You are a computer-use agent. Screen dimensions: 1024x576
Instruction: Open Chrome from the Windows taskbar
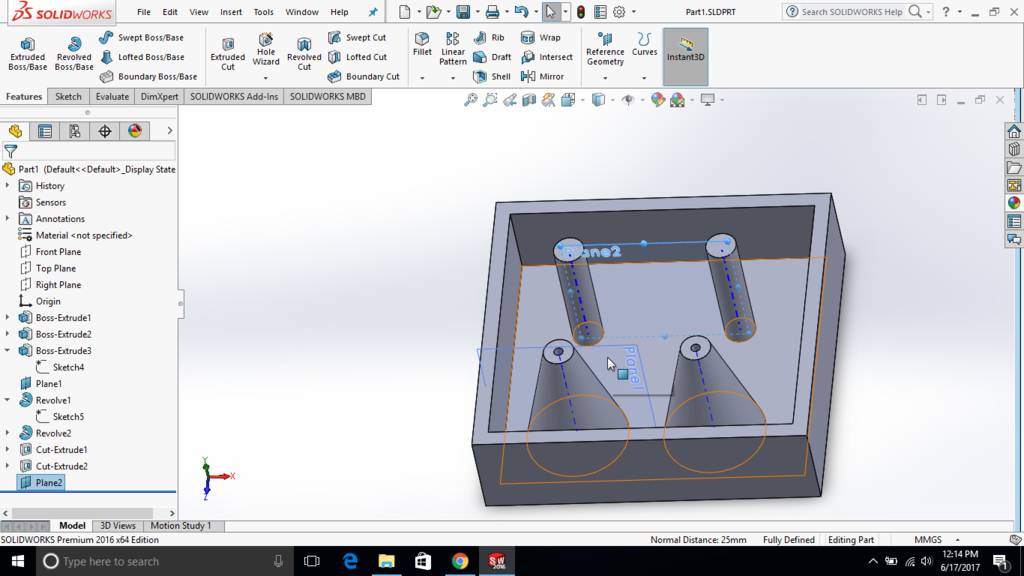tap(460, 561)
